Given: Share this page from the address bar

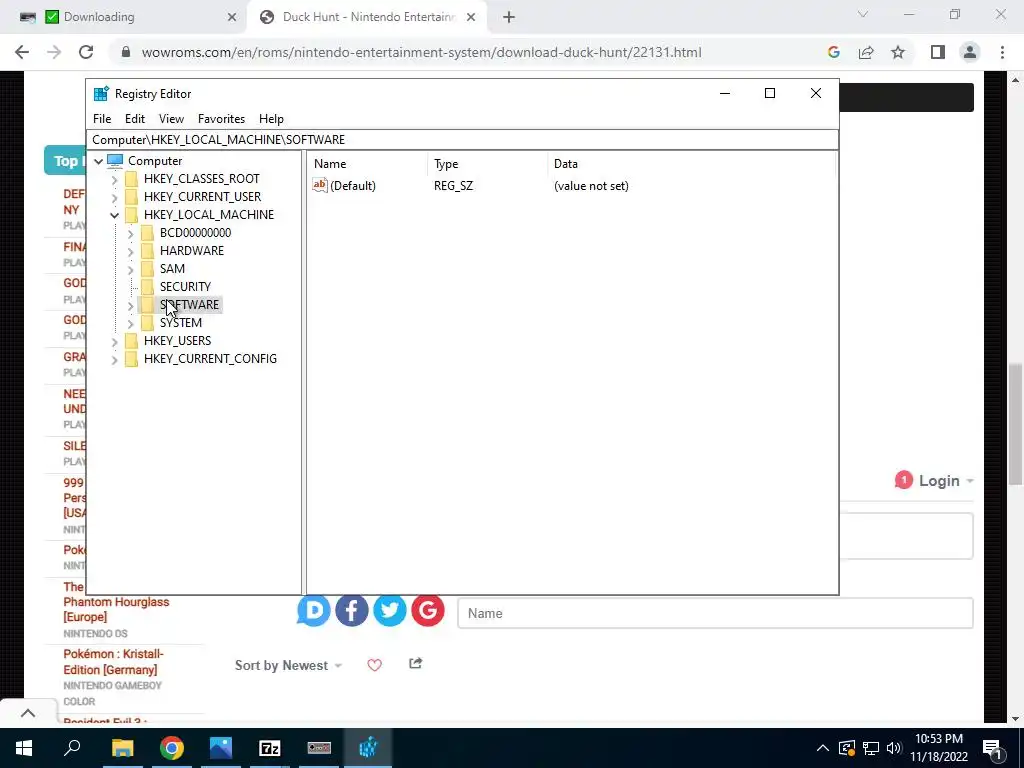Looking at the screenshot, I should click(x=866, y=52).
